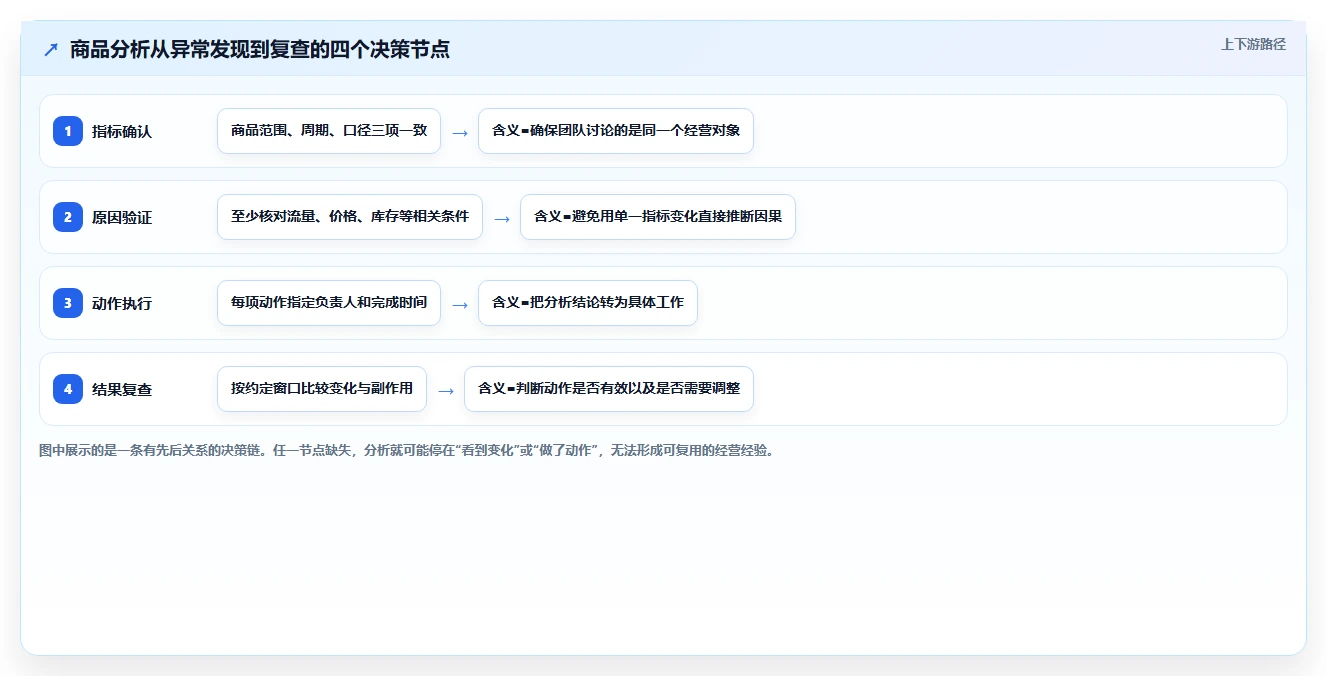Screen dimensions: 1327x676
Task: Click the 指标确认 step label
Action: click(x=122, y=131)
